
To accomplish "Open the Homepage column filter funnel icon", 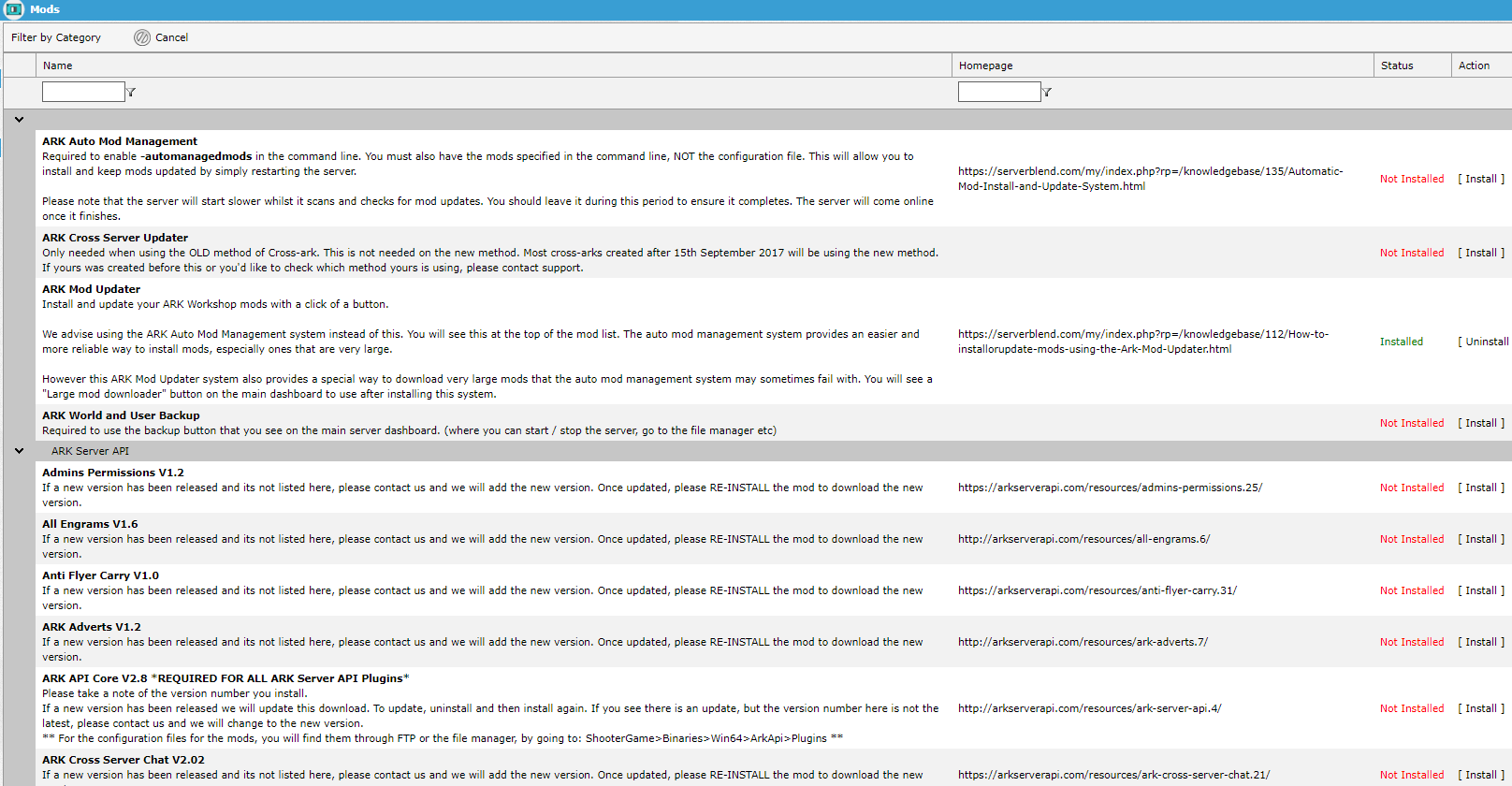I will click(x=1047, y=92).
